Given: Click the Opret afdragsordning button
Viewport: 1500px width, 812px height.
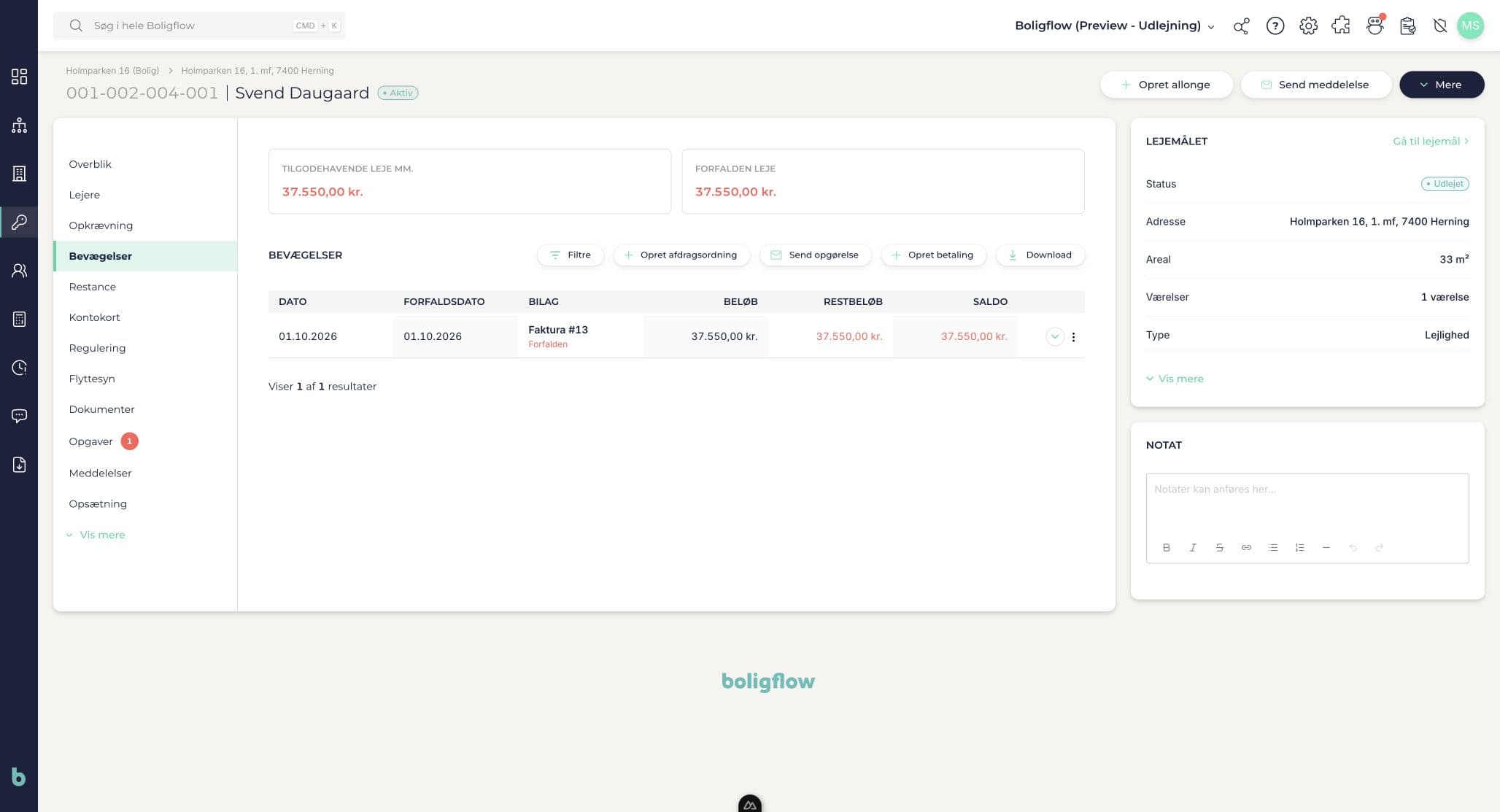Looking at the screenshot, I should (681, 255).
